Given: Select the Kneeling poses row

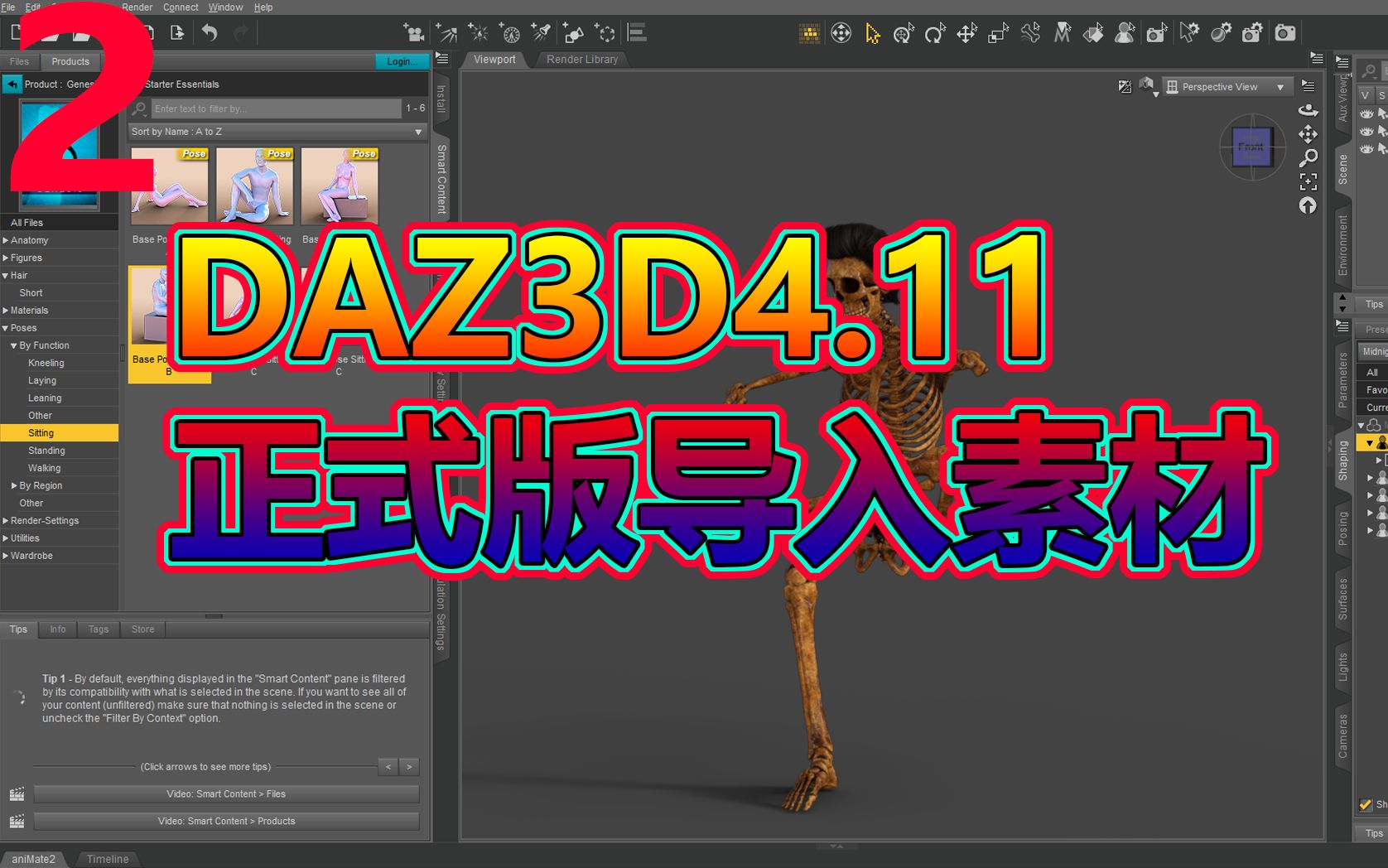Looking at the screenshot, I should 59,363.
